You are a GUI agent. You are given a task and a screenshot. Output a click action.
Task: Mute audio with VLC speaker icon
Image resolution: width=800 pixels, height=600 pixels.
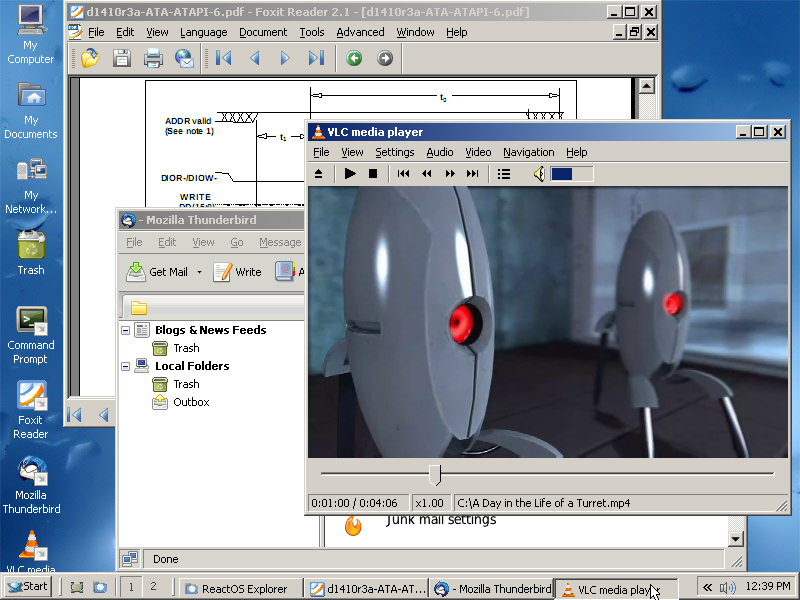[538, 174]
